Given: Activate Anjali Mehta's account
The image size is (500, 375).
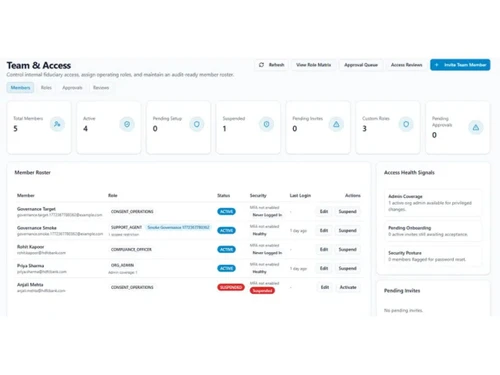Looking at the screenshot, I should (348, 287).
